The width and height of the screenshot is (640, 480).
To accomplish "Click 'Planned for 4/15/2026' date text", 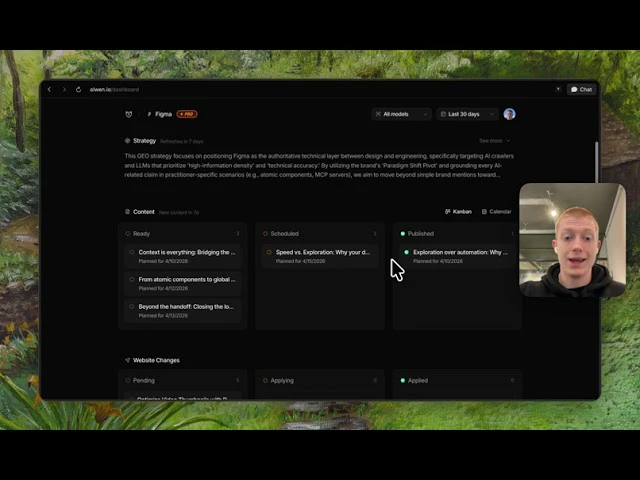I will point(300,261).
